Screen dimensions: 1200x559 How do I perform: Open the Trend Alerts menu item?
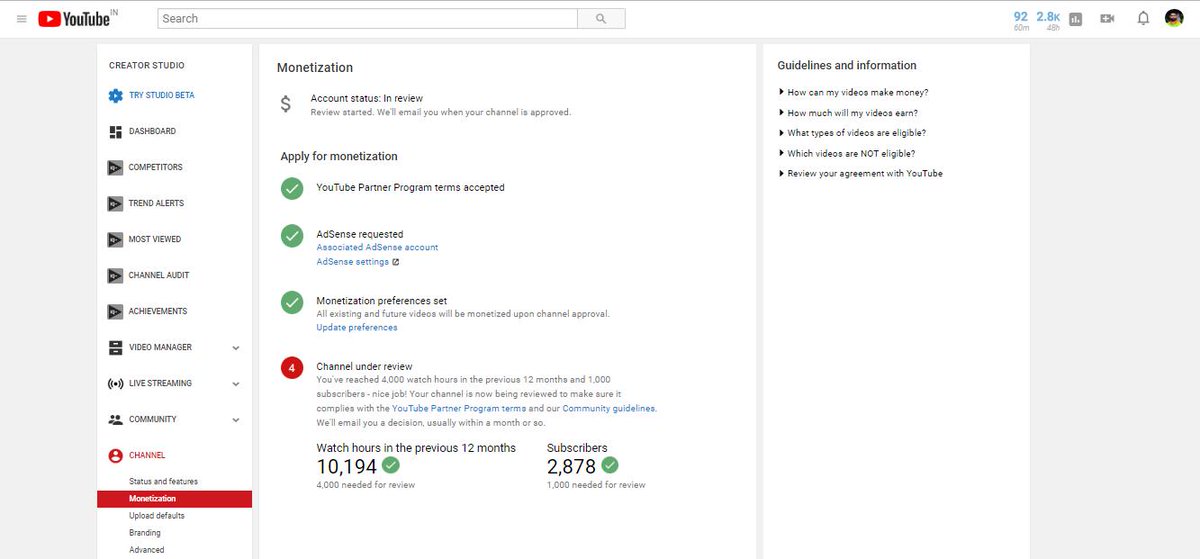pyautogui.click(x=157, y=204)
